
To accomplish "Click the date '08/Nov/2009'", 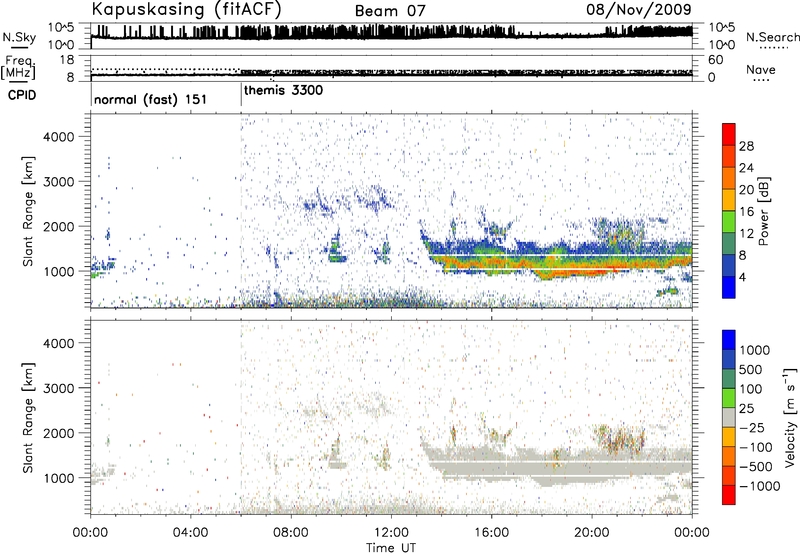I will tap(639, 9).
